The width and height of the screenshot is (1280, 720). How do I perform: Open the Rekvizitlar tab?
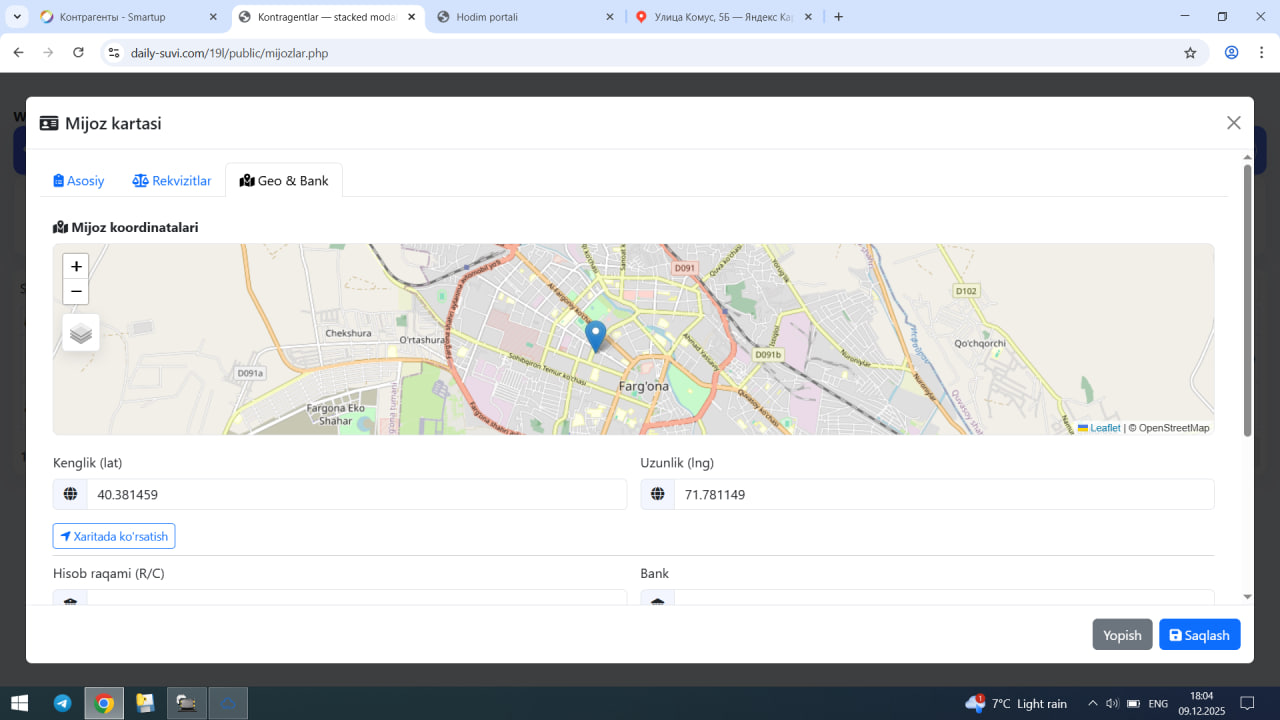click(172, 181)
